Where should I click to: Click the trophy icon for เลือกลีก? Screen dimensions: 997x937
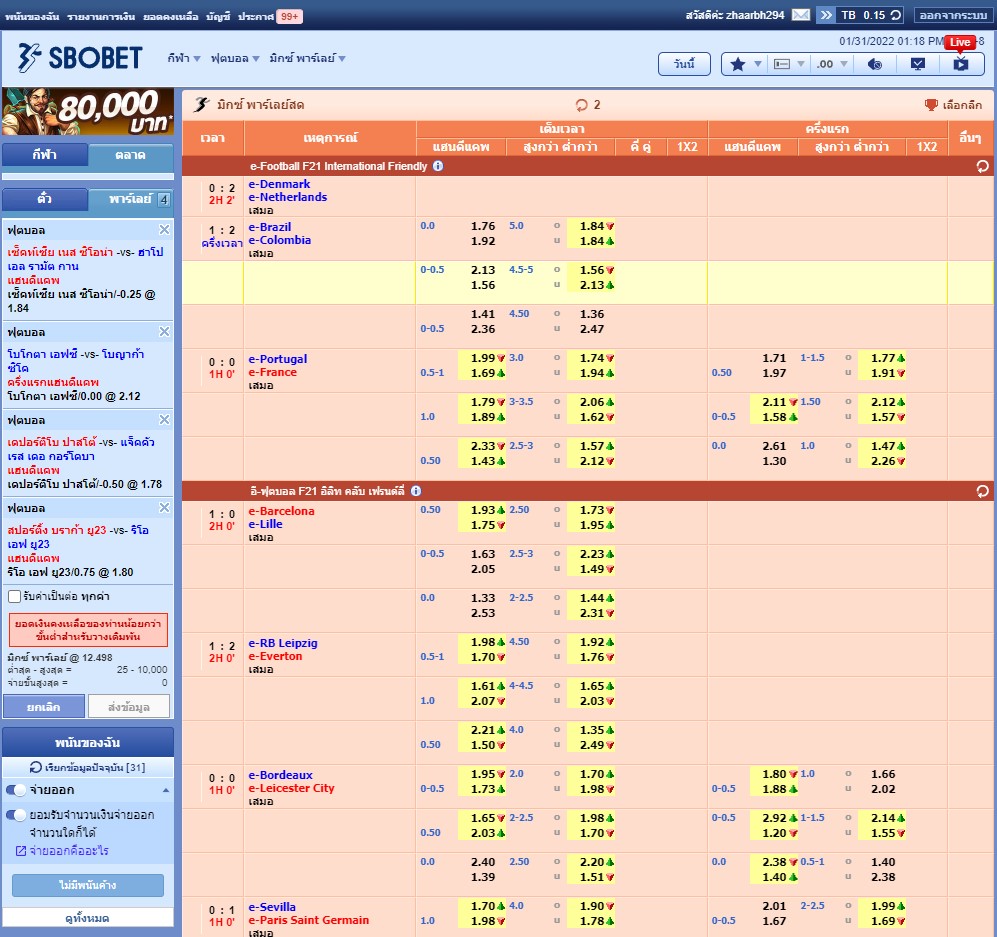tap(931, 105)
